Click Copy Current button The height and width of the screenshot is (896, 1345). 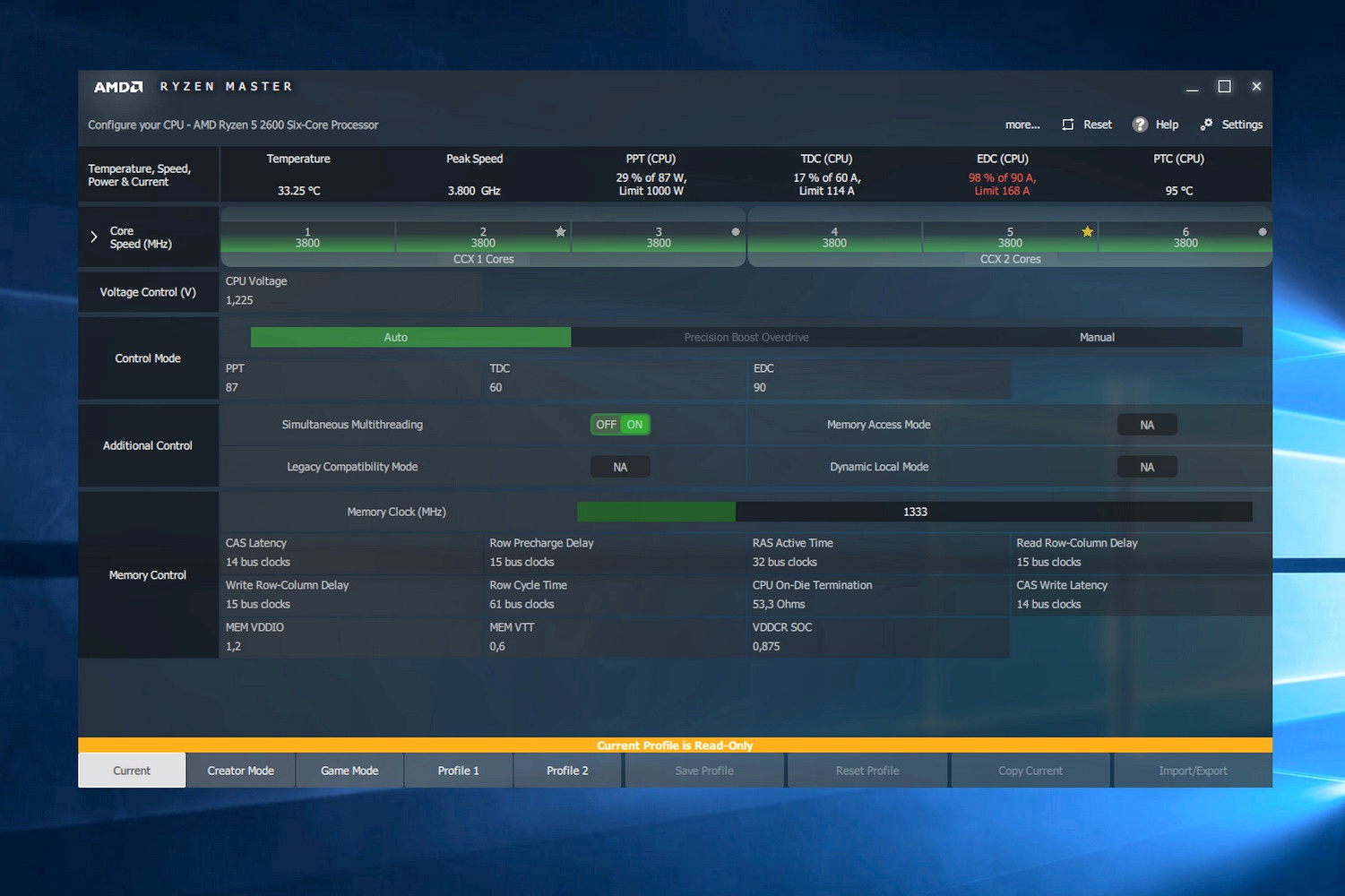tap(1030, 771)
